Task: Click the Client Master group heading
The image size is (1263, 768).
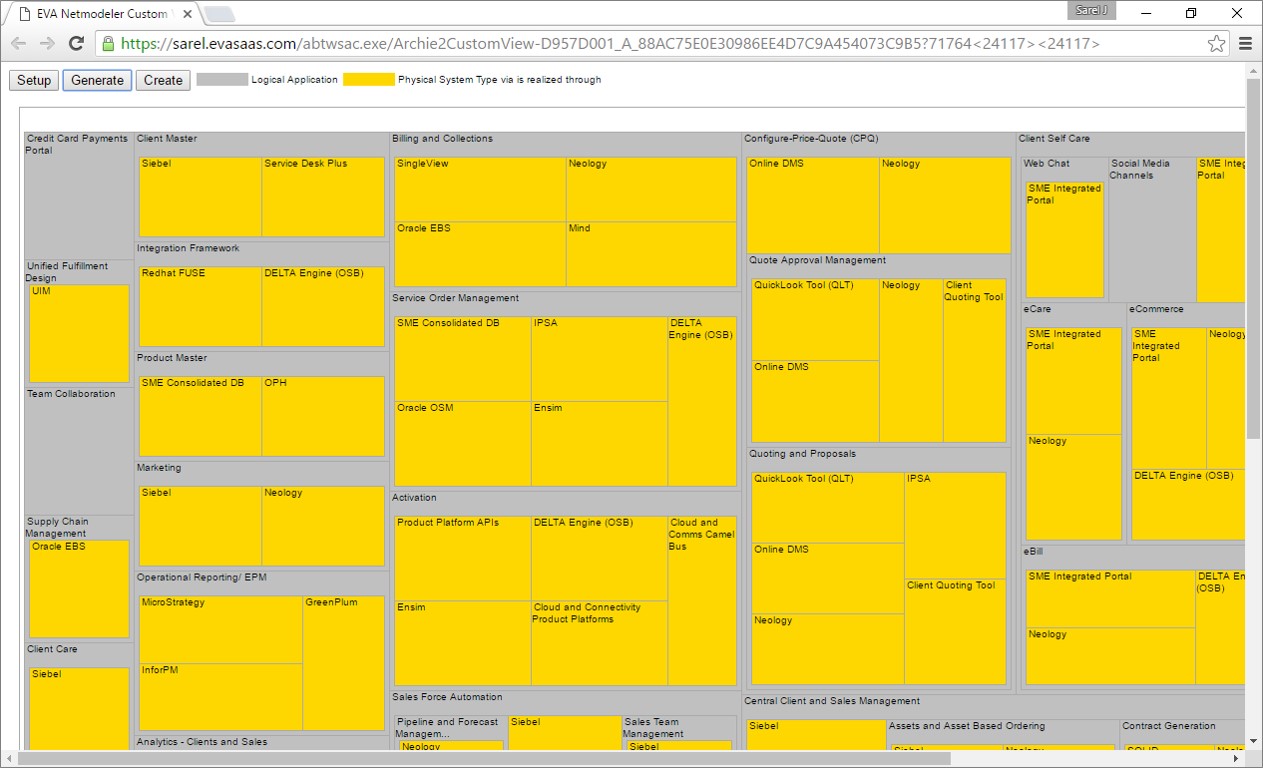Action: pos(167,139)
